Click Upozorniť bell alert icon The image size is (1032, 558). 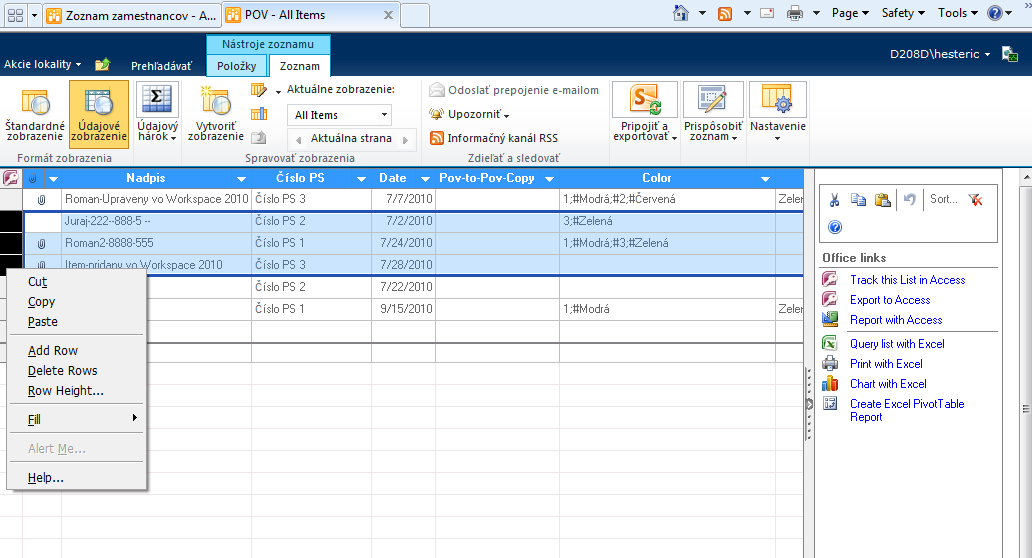coord(436,114)
